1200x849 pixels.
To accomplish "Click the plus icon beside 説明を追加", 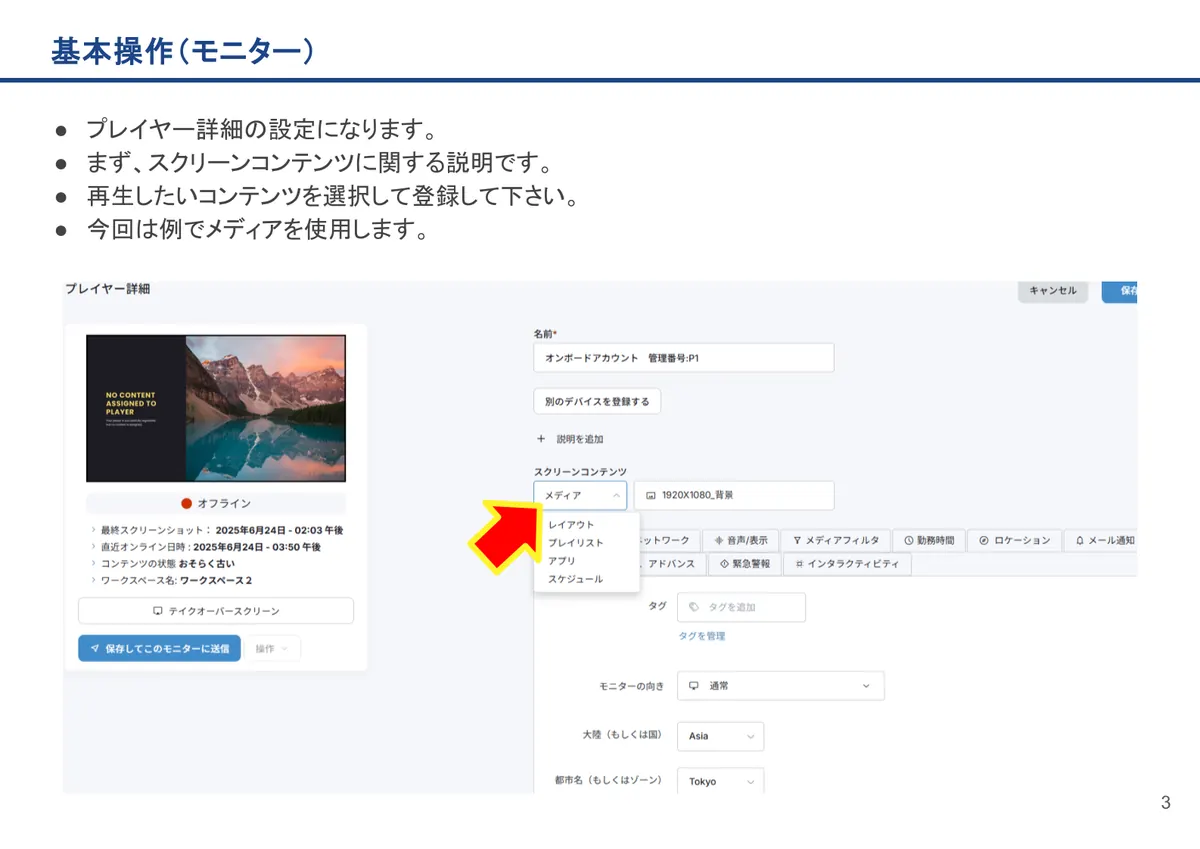I will coord(541,439).
